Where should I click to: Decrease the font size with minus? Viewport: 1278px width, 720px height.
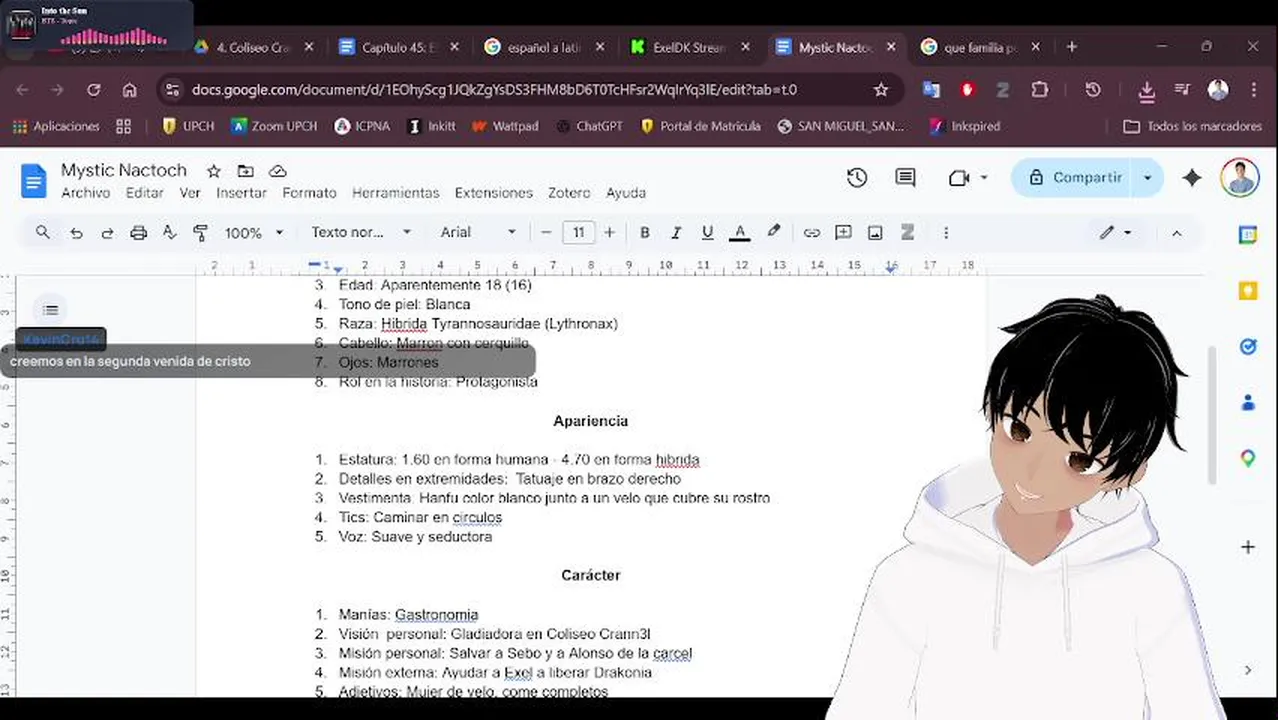click(x=546, y=232)
